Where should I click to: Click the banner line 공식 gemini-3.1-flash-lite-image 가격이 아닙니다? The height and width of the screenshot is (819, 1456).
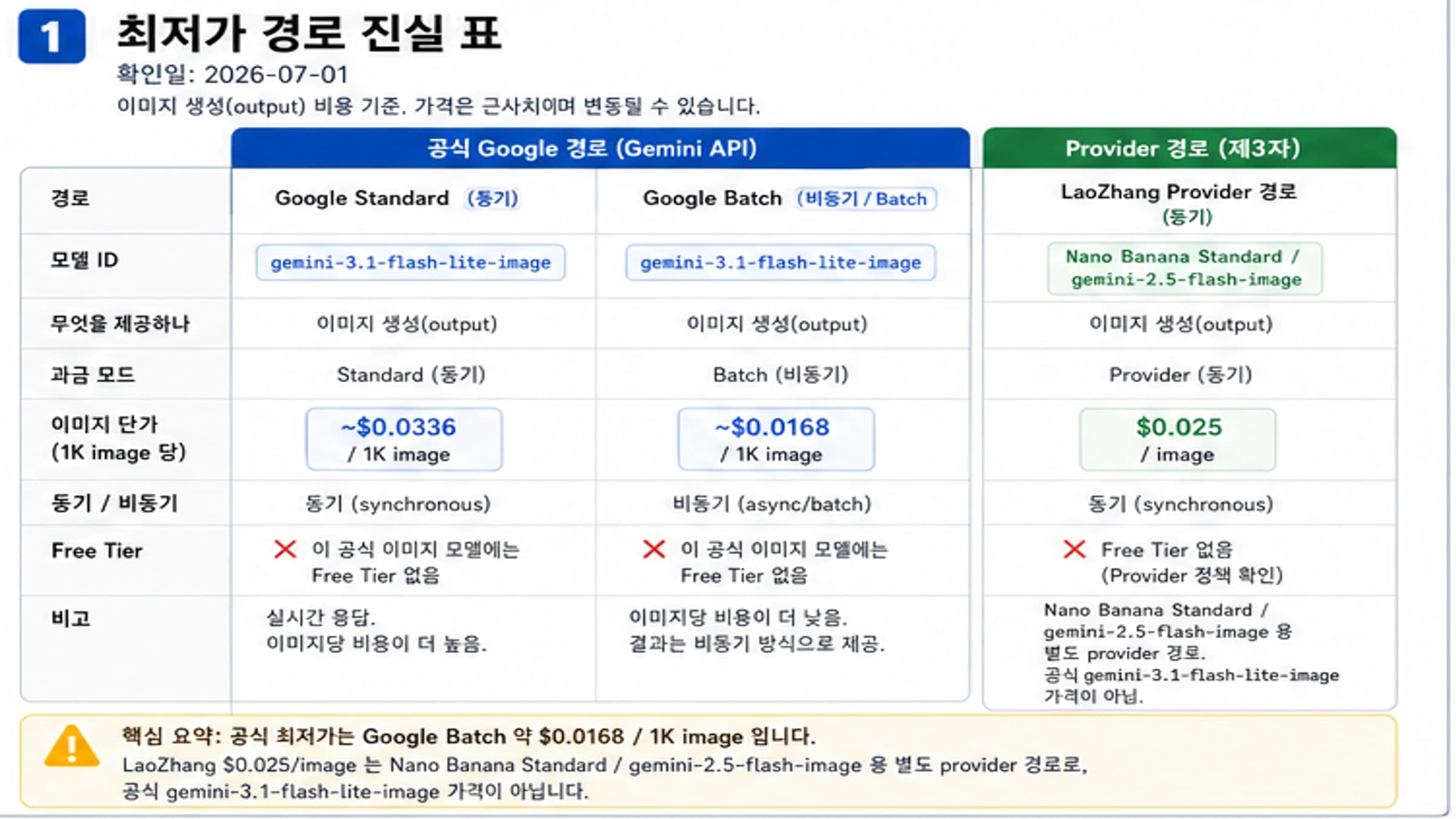click(x=356, y=792)
